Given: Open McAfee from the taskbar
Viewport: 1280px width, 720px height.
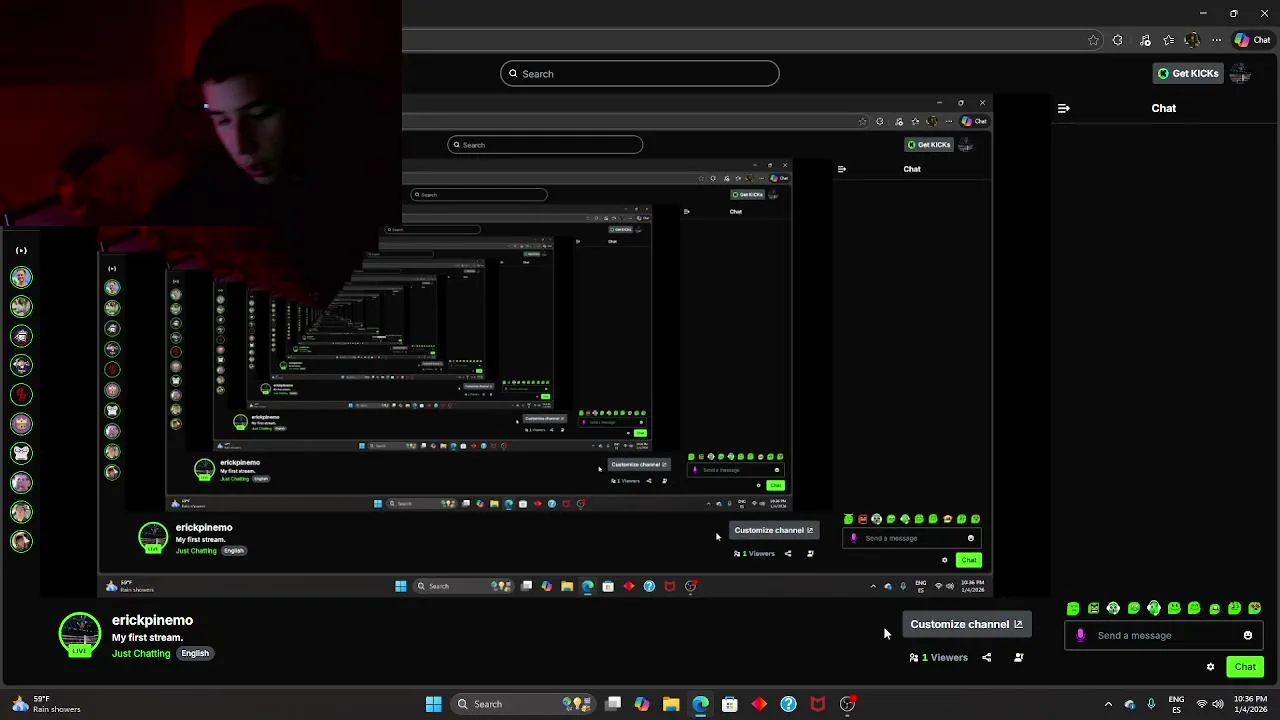Looking at the screenshot, I should (818, 704).
